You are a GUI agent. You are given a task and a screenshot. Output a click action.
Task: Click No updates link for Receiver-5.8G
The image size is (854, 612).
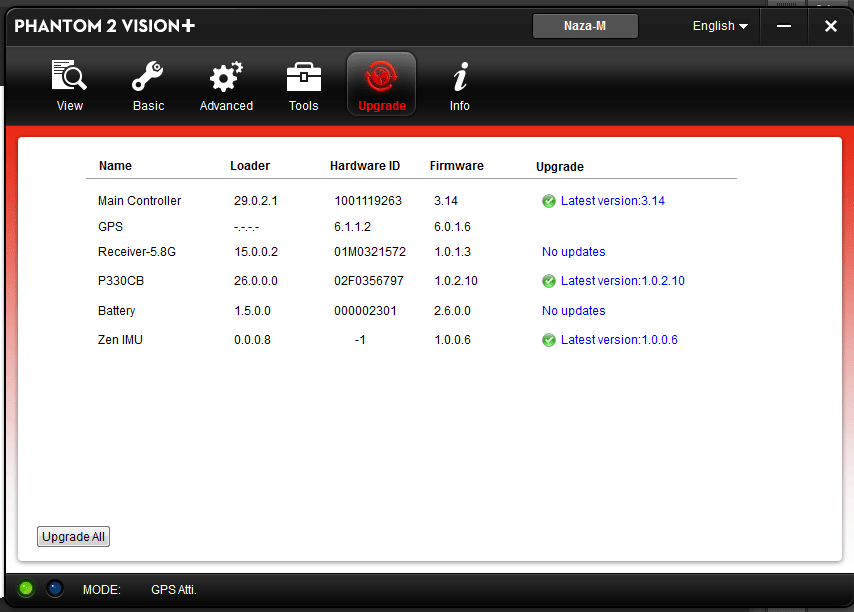574,252
